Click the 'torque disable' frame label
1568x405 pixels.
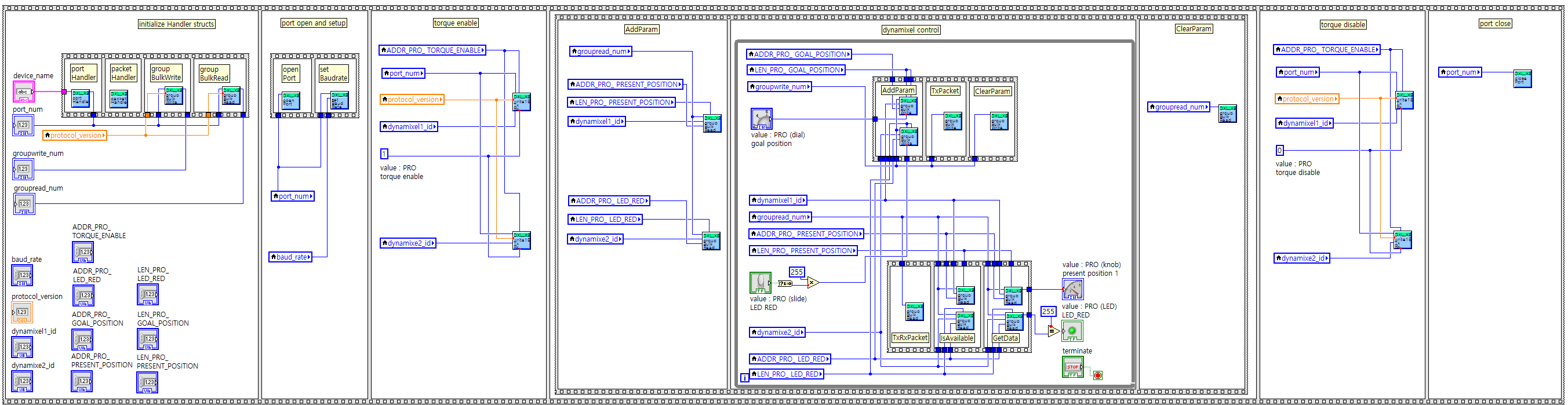[x=1343, y=24]
